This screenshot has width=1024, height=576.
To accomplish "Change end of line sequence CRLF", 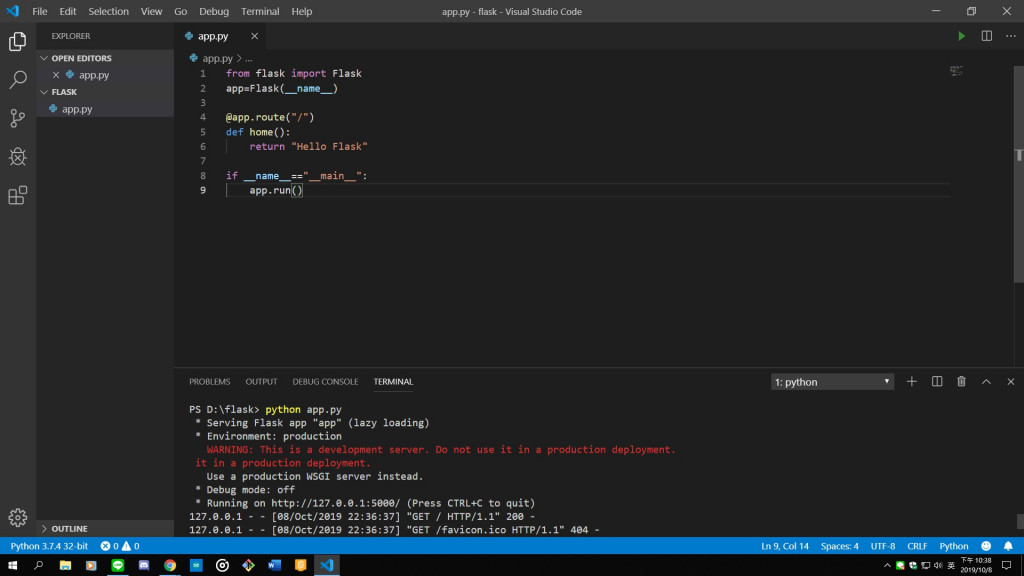I will pyautogui.click(x=917, y=546).
